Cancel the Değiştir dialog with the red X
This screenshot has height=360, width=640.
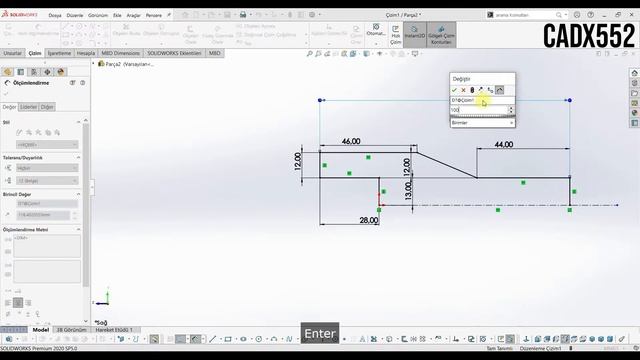[463, 90]
